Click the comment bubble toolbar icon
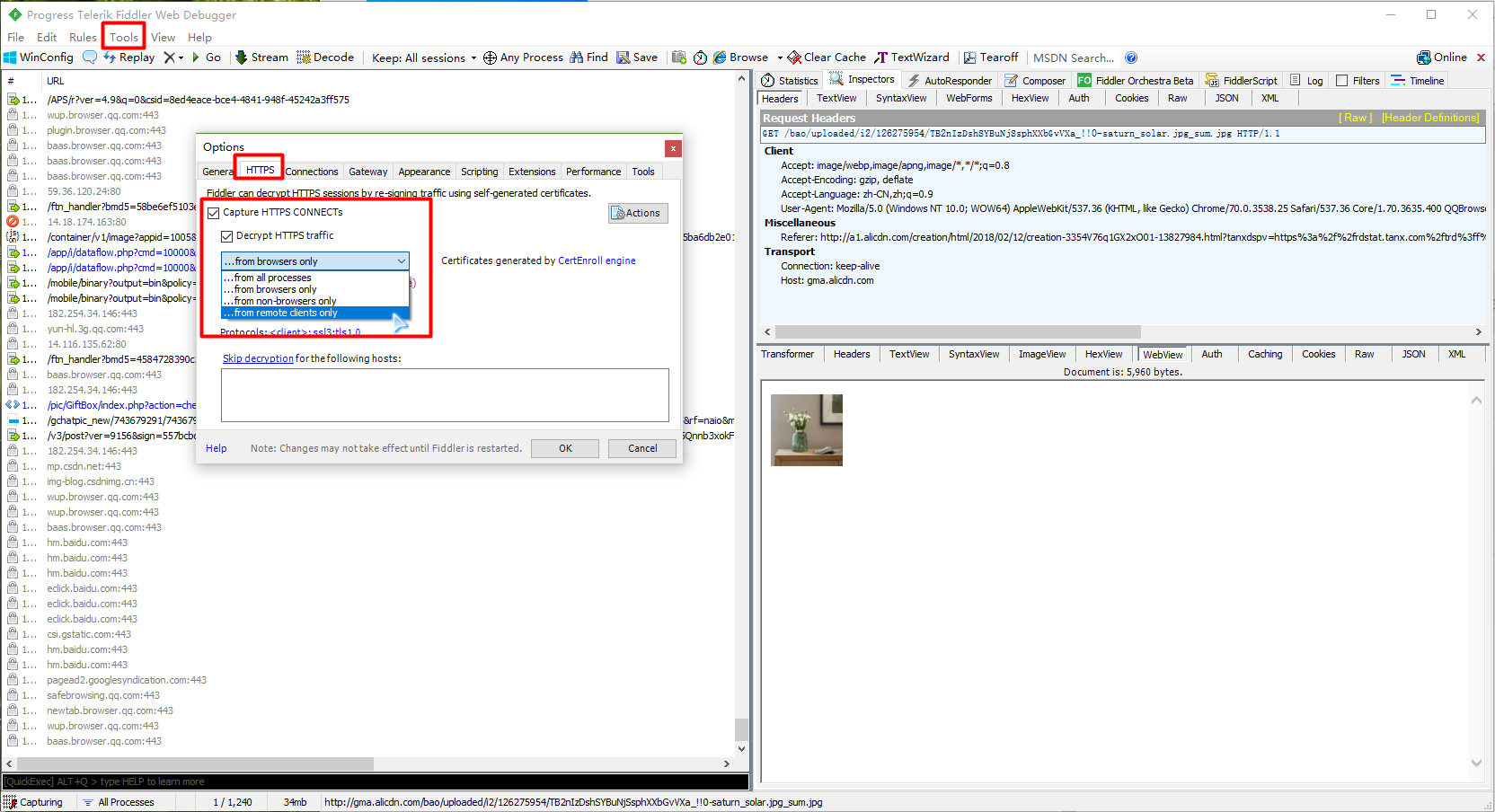This screenshot has height=812, width=1495. 90,57
